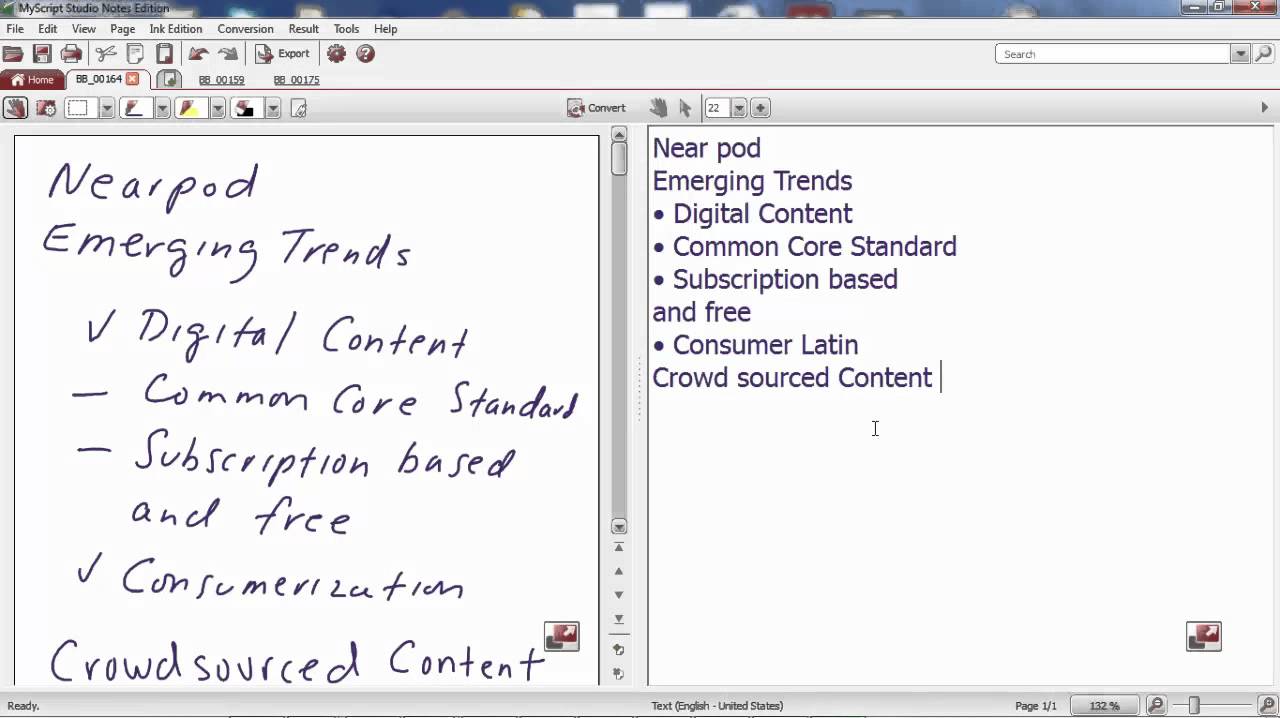Switch to the Home tab

pyautogui.click(x=32, y=80)
